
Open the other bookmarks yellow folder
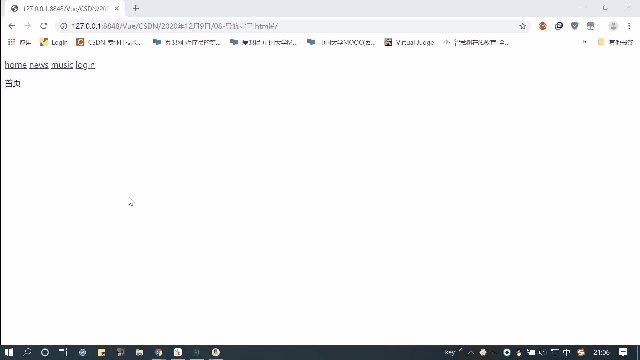(615, 42)
